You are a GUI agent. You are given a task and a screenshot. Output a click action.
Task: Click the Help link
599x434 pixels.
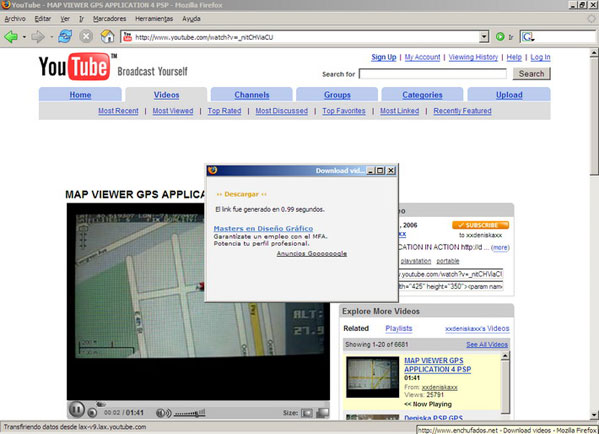(x=514, y=57)
